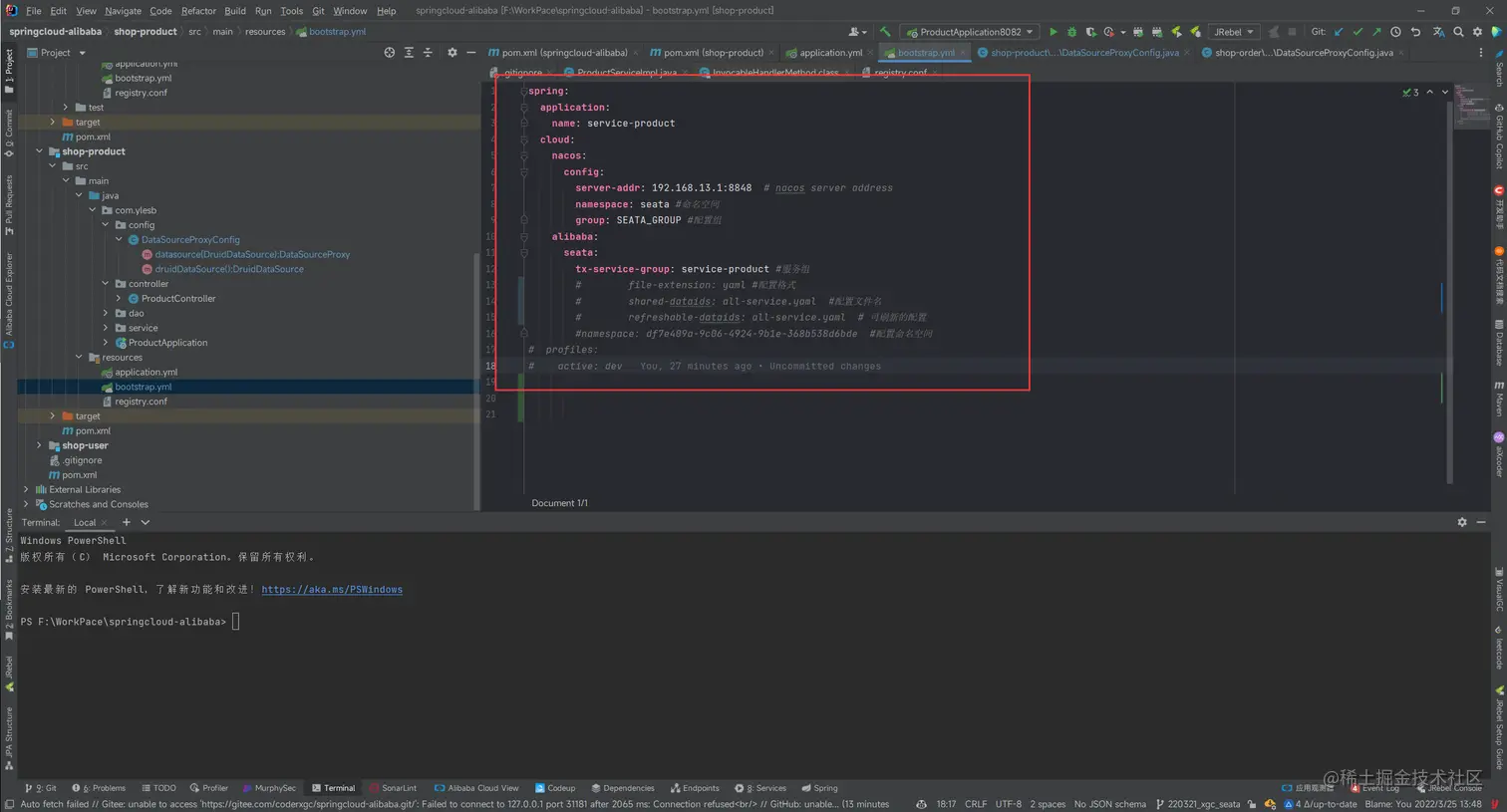Open Endpoints tool window
Image resolution: width=1507 pixels, height=812 pixels.
click(695, 788)
